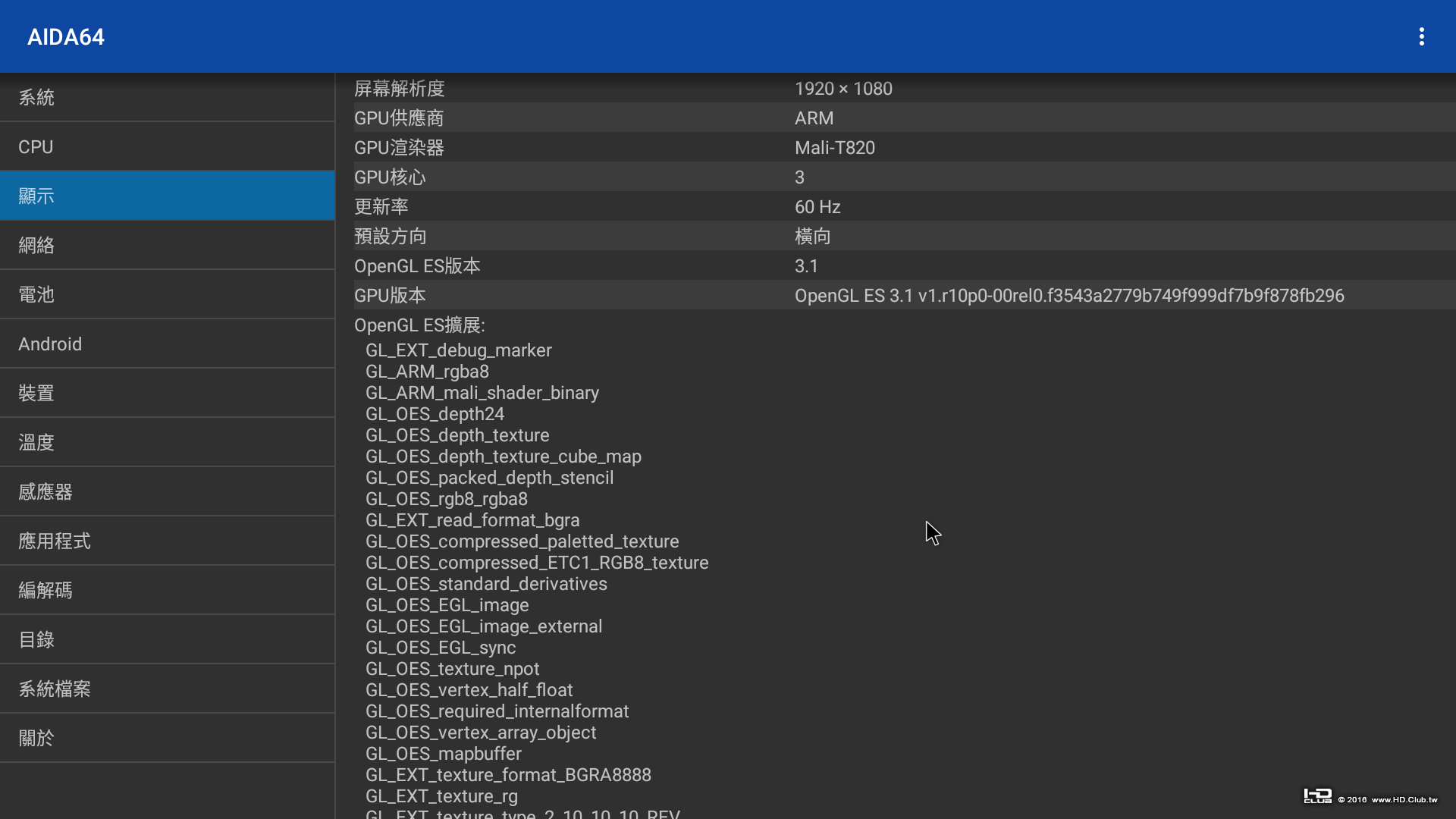Open the CPU section
1456x819 pixels.
click(x=167, y=146)
